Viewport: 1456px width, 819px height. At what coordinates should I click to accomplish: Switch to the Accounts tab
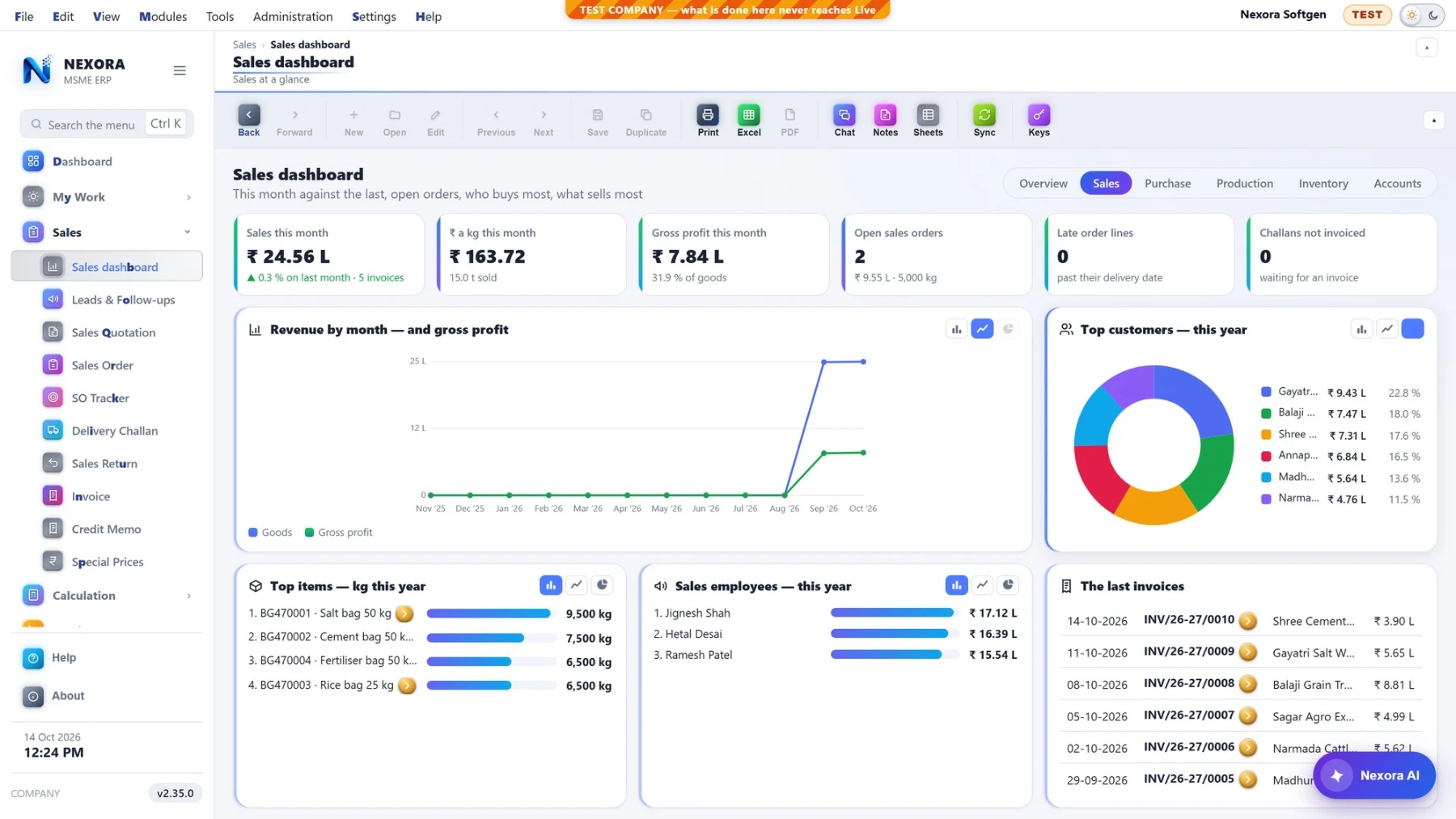click(x=1397, y=184)
